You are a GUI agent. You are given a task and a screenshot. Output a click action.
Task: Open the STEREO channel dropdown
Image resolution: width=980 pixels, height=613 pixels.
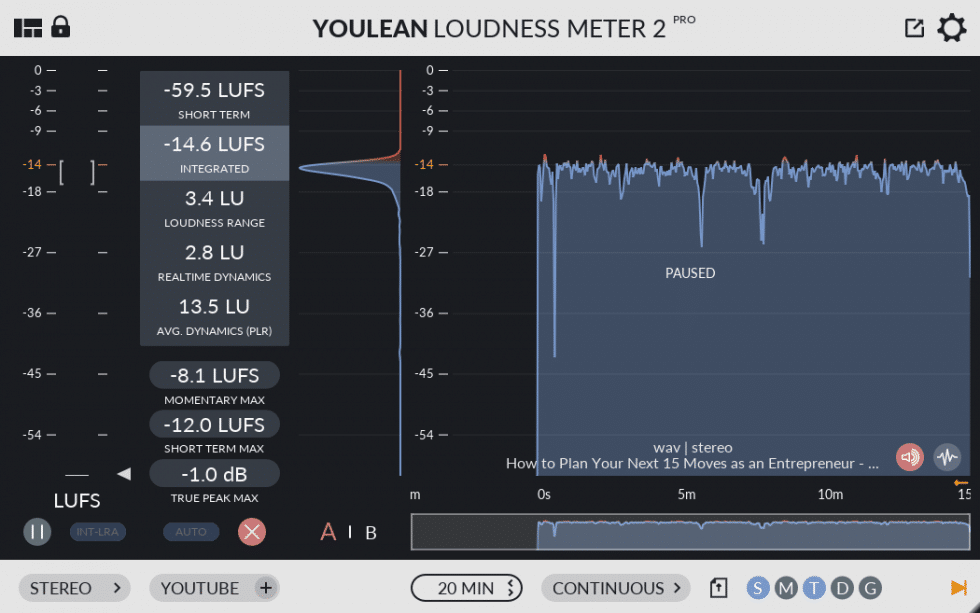click(74, 588)
